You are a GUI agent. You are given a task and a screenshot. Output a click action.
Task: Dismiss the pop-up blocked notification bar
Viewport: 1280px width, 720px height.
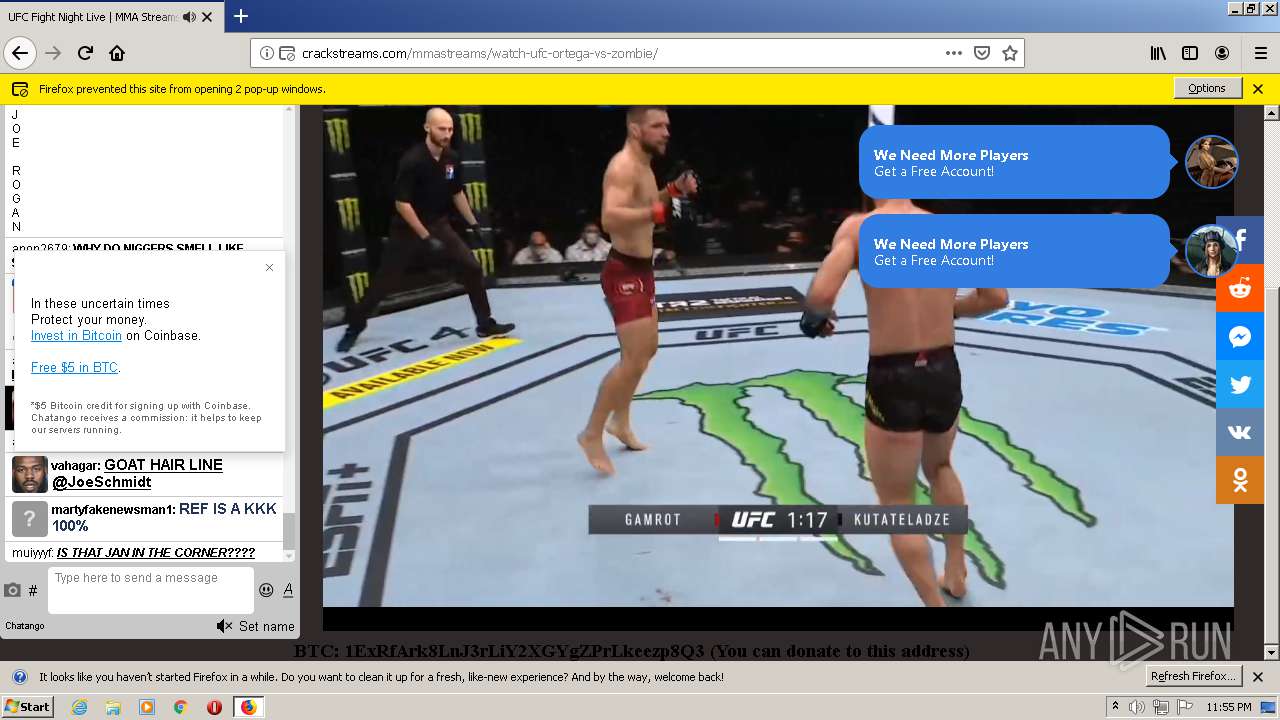tap(1258, 88)
